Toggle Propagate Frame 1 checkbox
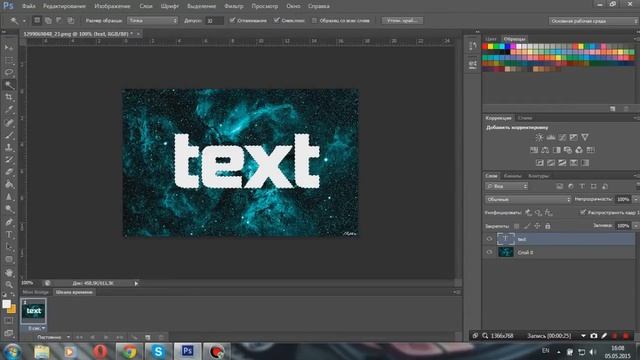The image size is (640, 360). (583, 212)
